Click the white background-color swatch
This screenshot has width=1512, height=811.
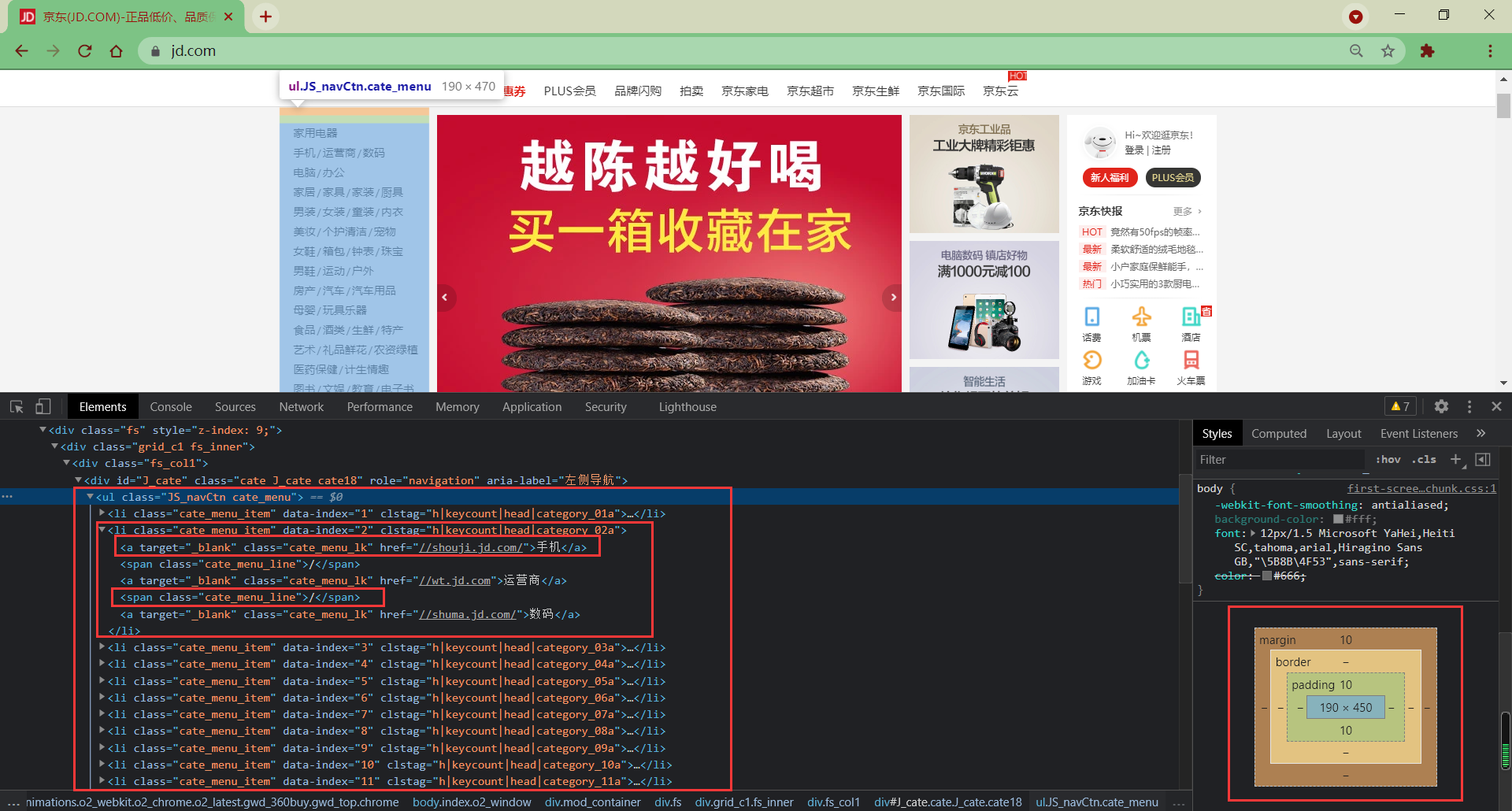coord(1336,519)
